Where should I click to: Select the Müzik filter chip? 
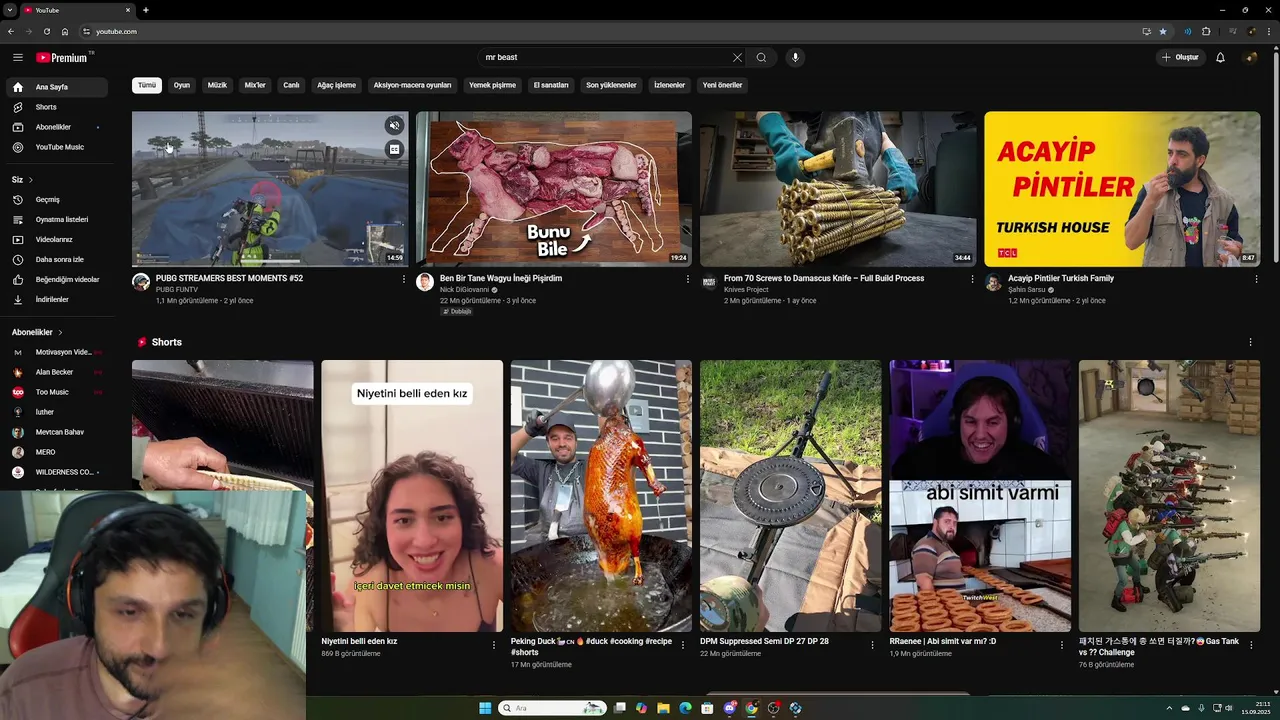217,85
